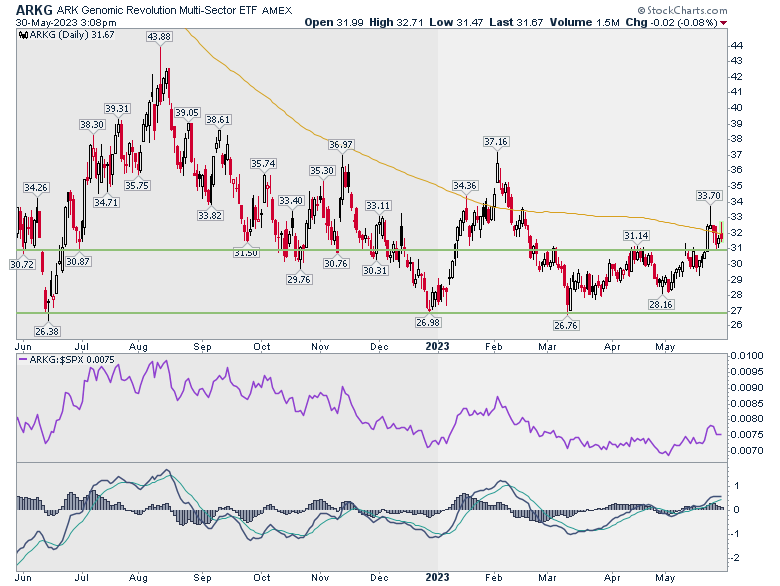
Task: Click the 28.16 price label
Action: point(661,304)
